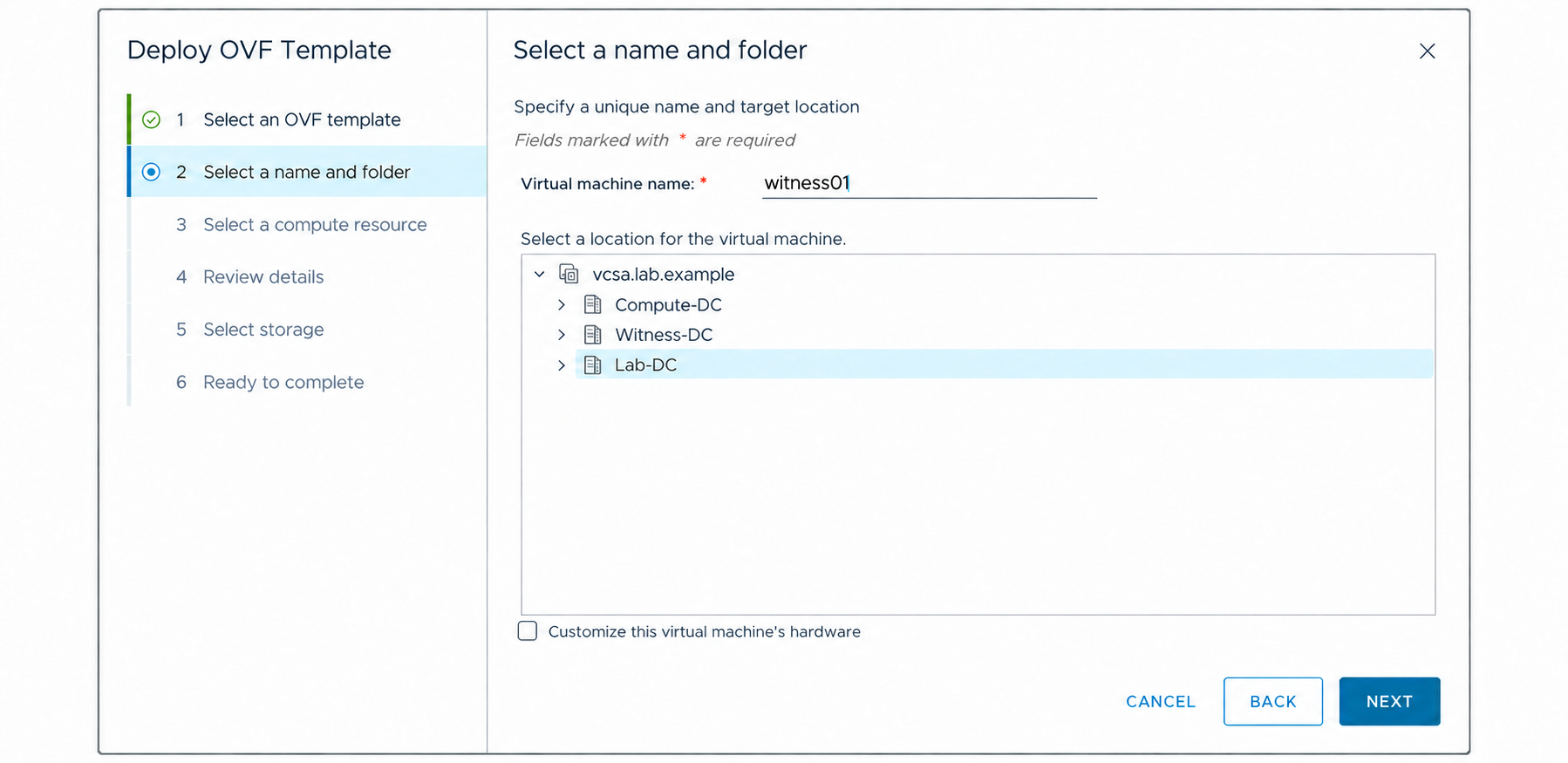Viewport: 1568px width, 763px height.
Task: Click the NEXT button
Action: click(1389, 701)
